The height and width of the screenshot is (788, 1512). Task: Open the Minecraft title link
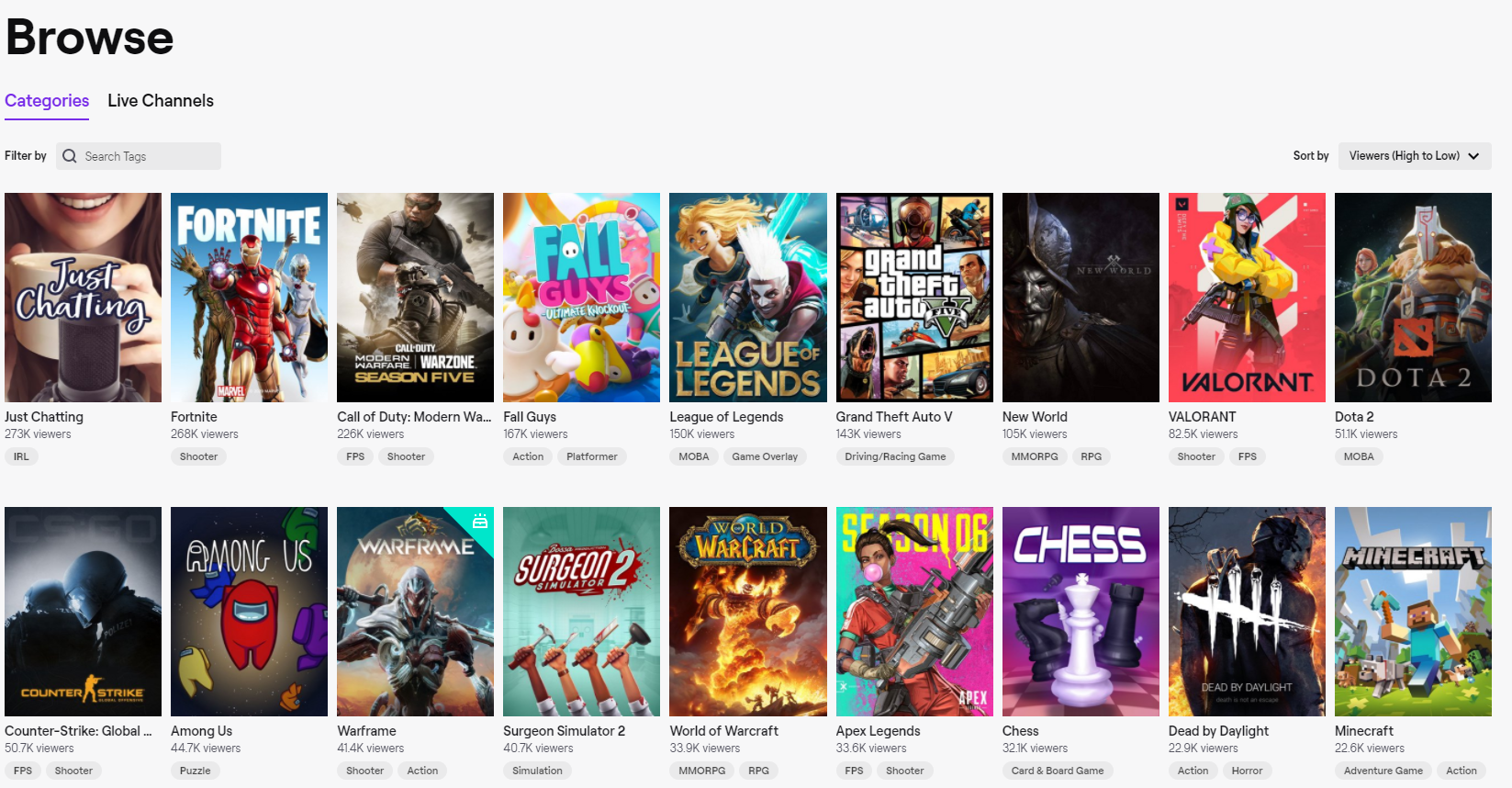pos(1364,731)
